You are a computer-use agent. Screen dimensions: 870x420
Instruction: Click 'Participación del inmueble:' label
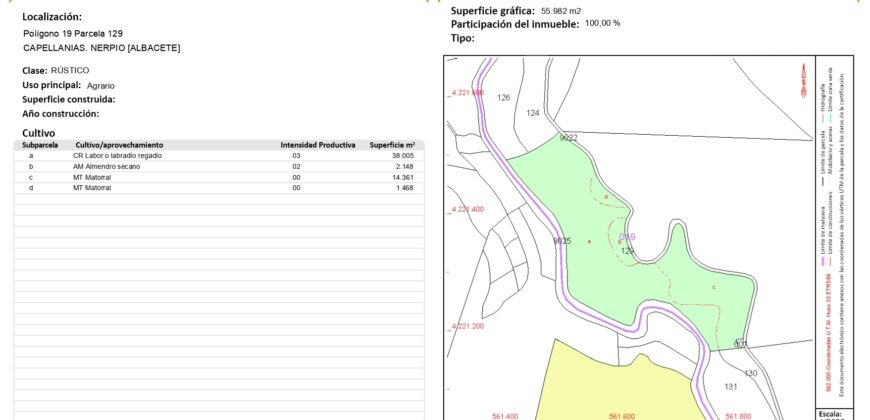[515, 24]
